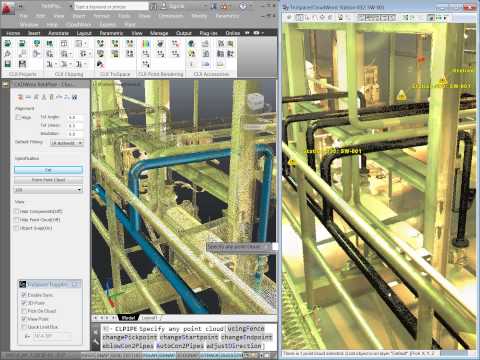Screen dimensions: 480x360
Task: Open the dropdown below From Point Cloud
Action: 48,189
